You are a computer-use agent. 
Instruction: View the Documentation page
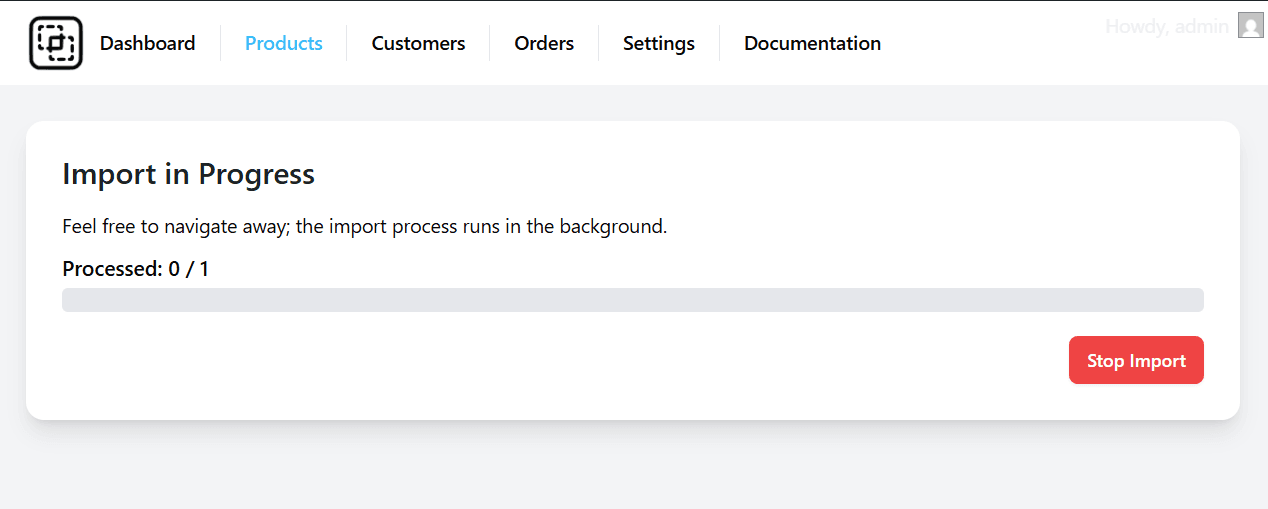pos(812,43)
